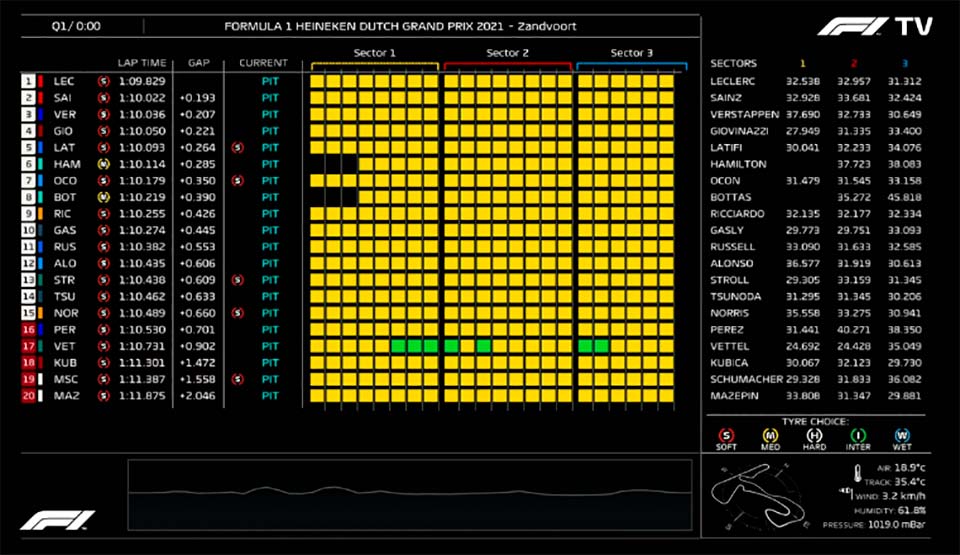Screen dimensions: 960x555
Task: Select the INTER tyre icon in Tyre Choice
Action: (x=858, y=436)
